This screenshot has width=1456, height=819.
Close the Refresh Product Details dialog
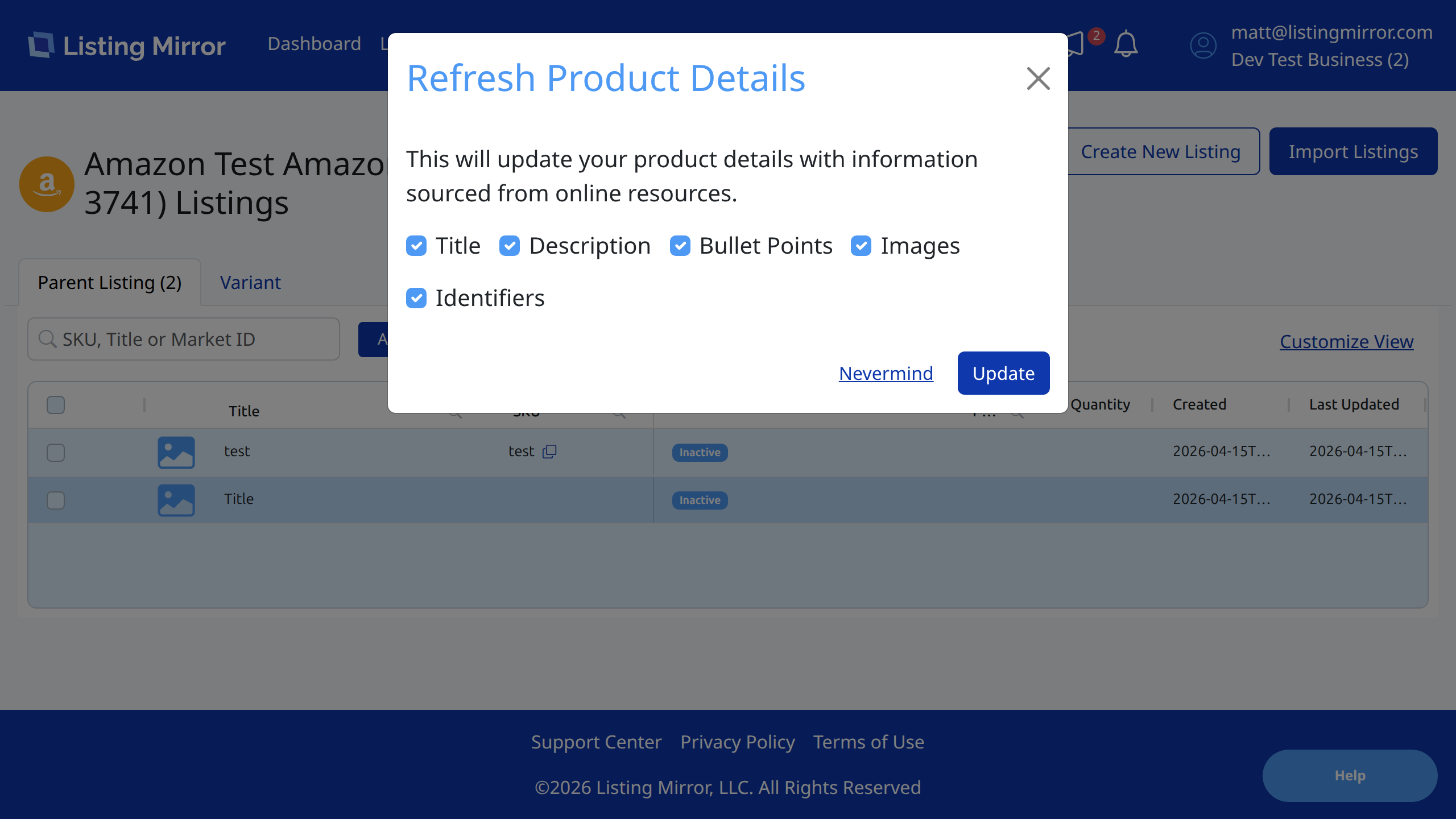pos(1038,78)
